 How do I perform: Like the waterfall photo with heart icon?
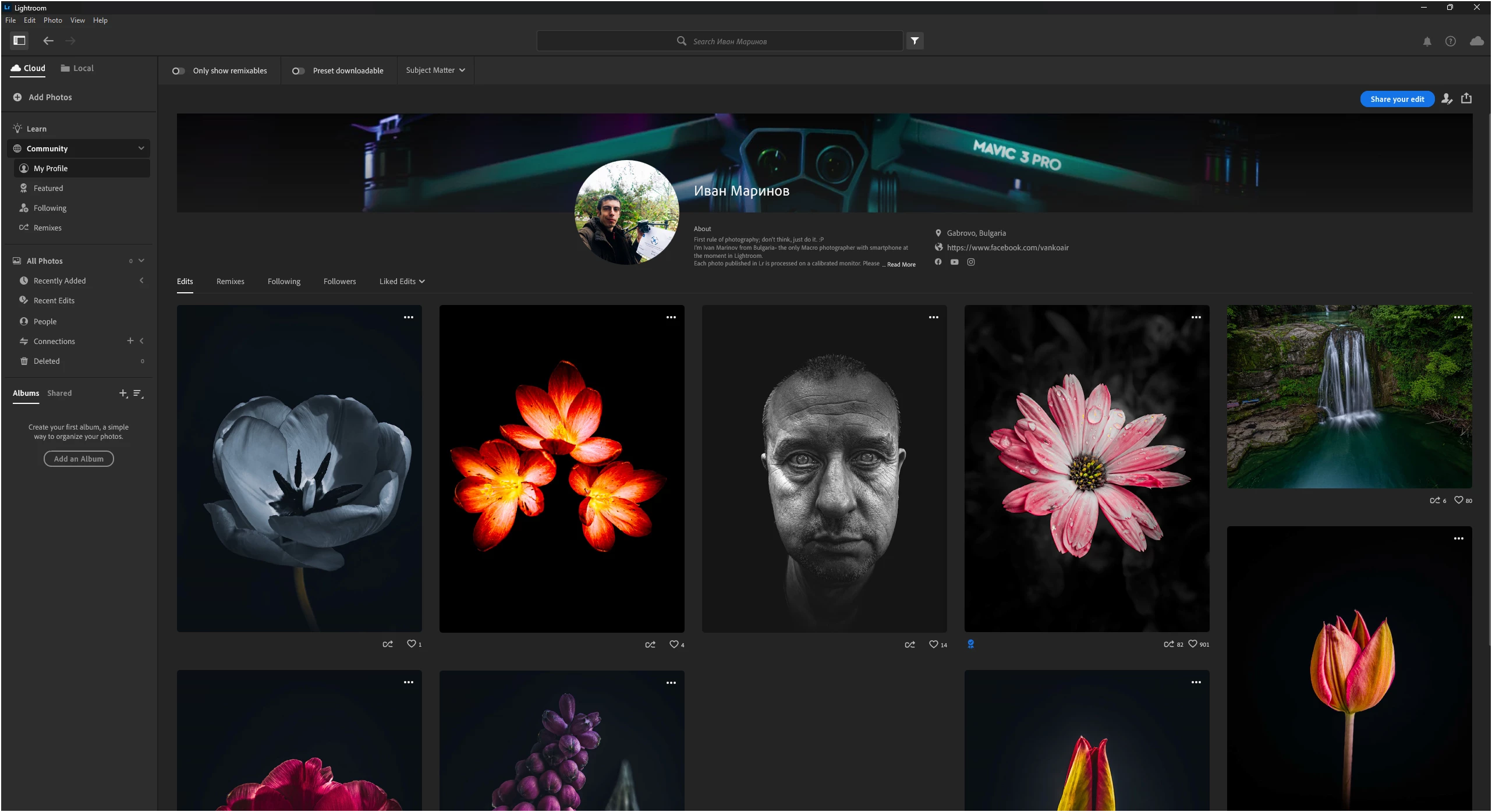pos(1458,500)
